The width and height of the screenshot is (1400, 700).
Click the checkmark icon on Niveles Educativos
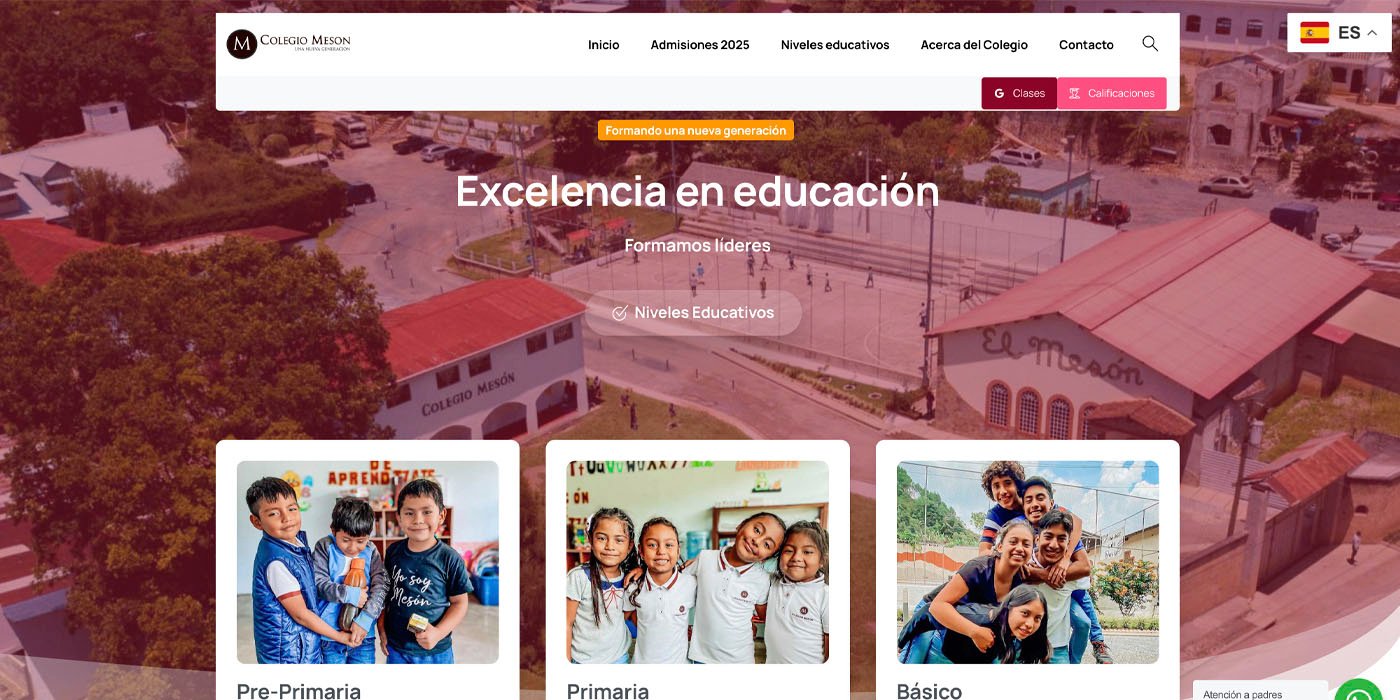[619, 313]
